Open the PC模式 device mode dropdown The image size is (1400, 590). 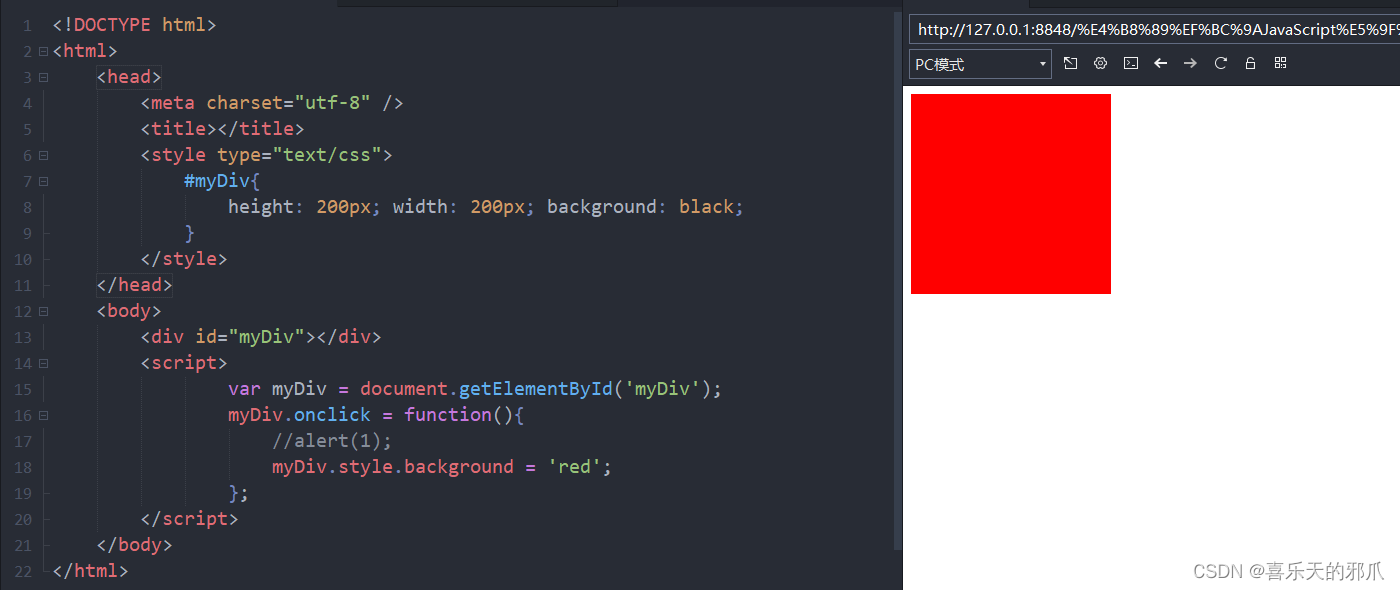[980, 64]
